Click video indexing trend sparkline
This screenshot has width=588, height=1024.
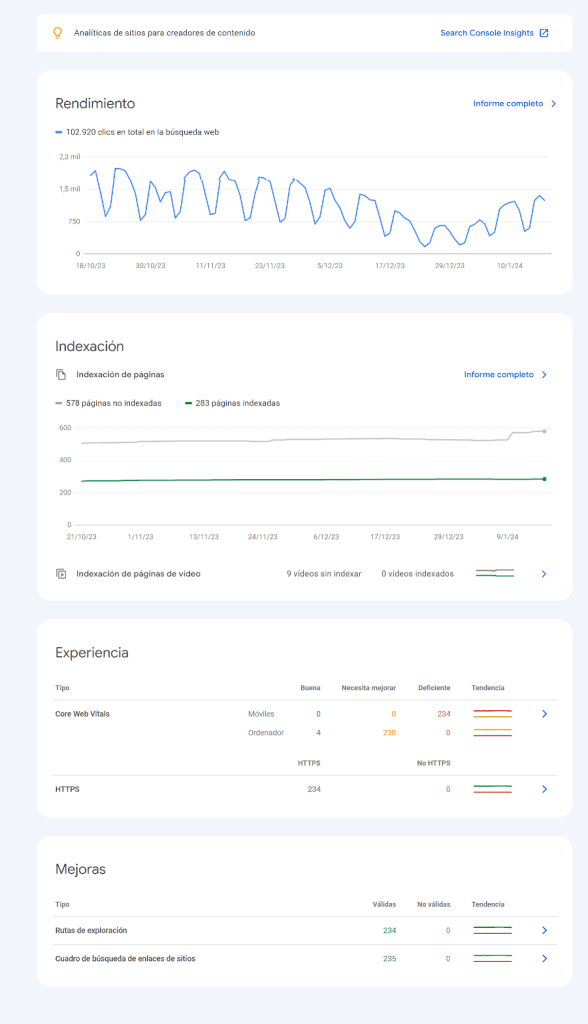pyautogui.click(x=495, y=573)
